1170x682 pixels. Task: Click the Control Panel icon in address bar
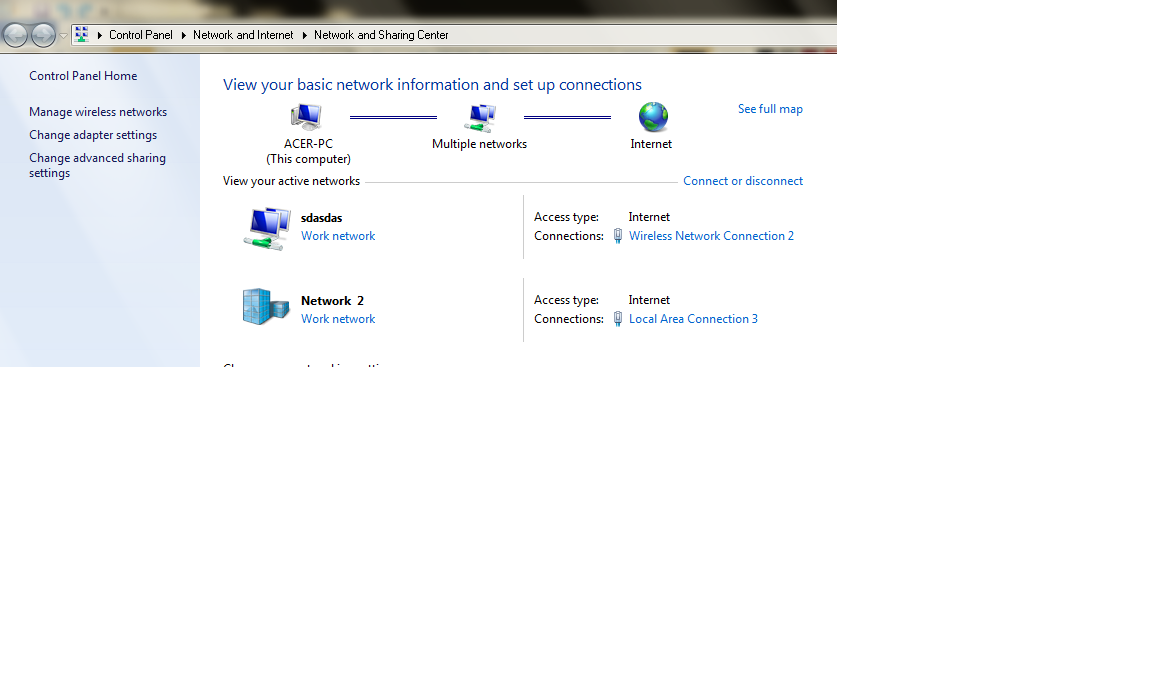82,34
